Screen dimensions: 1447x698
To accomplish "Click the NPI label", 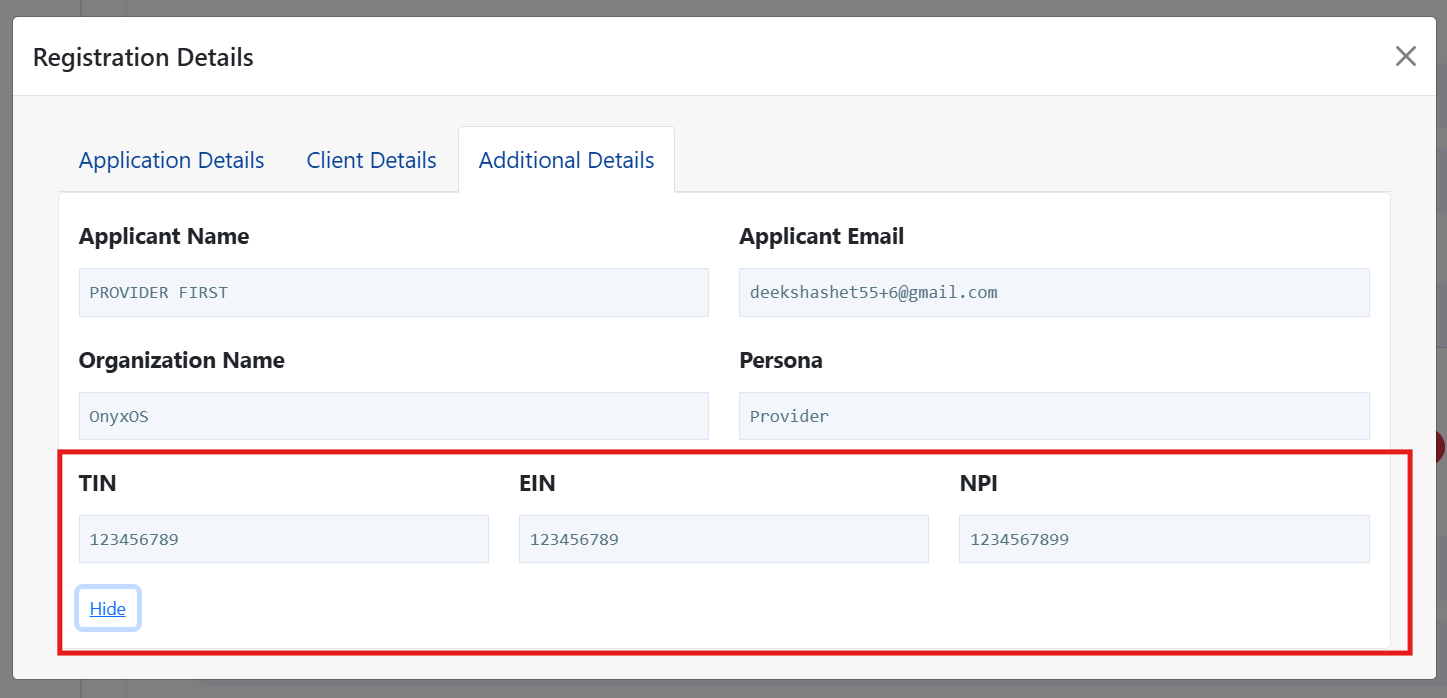I will (979, 484).
